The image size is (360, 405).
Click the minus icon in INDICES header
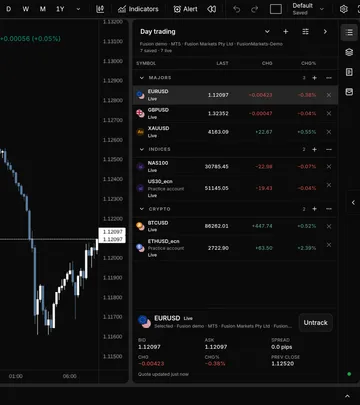point(329,149)
